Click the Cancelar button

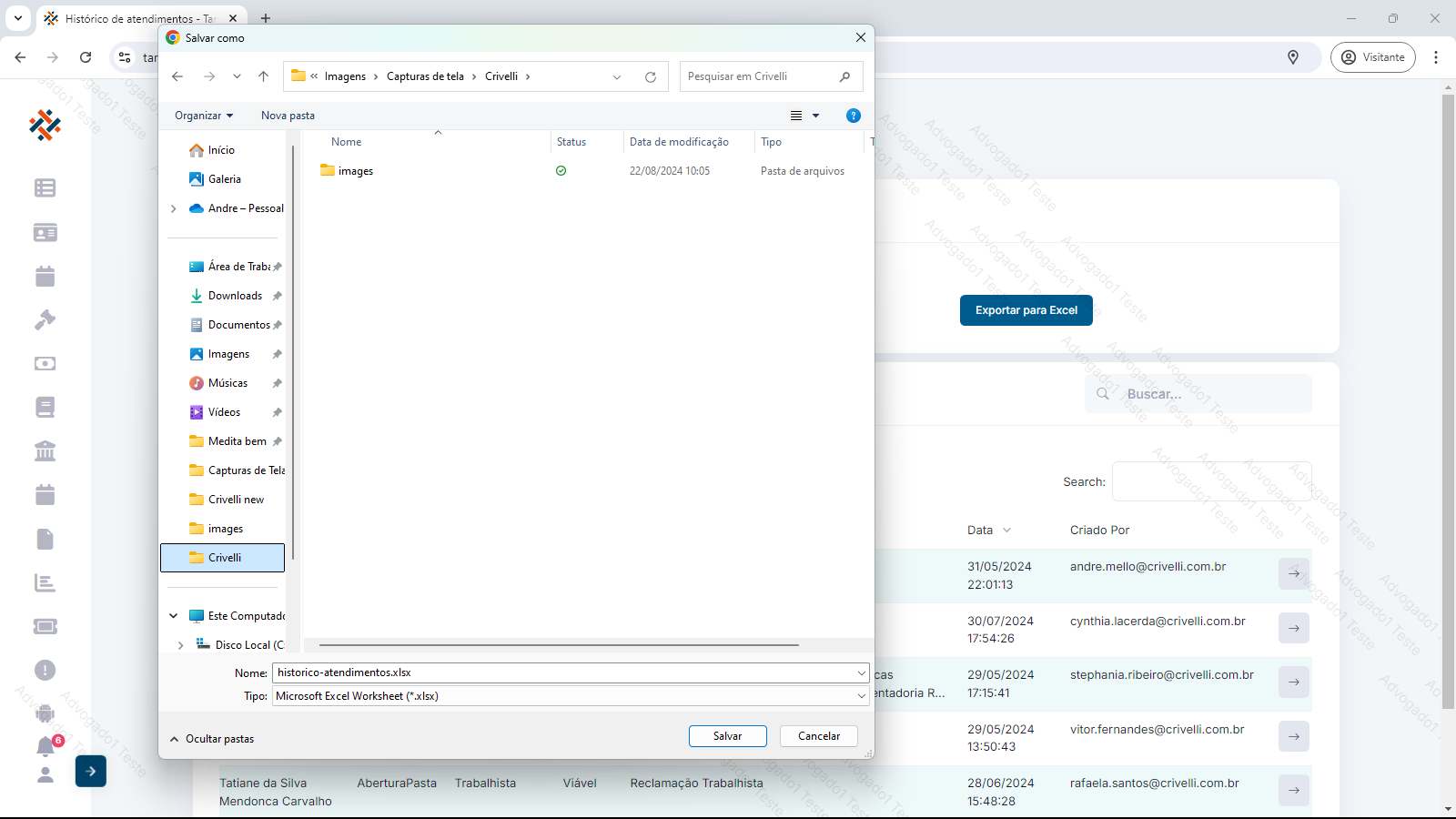818,736
